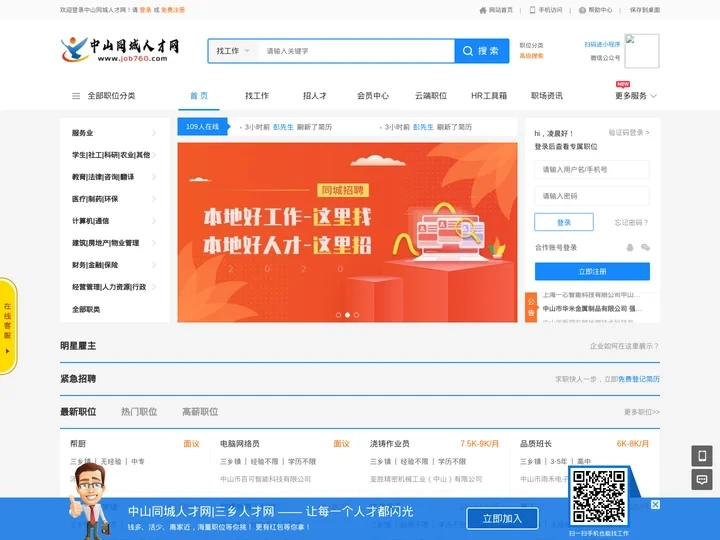Select the second banner carousel dot

[348, 315]
